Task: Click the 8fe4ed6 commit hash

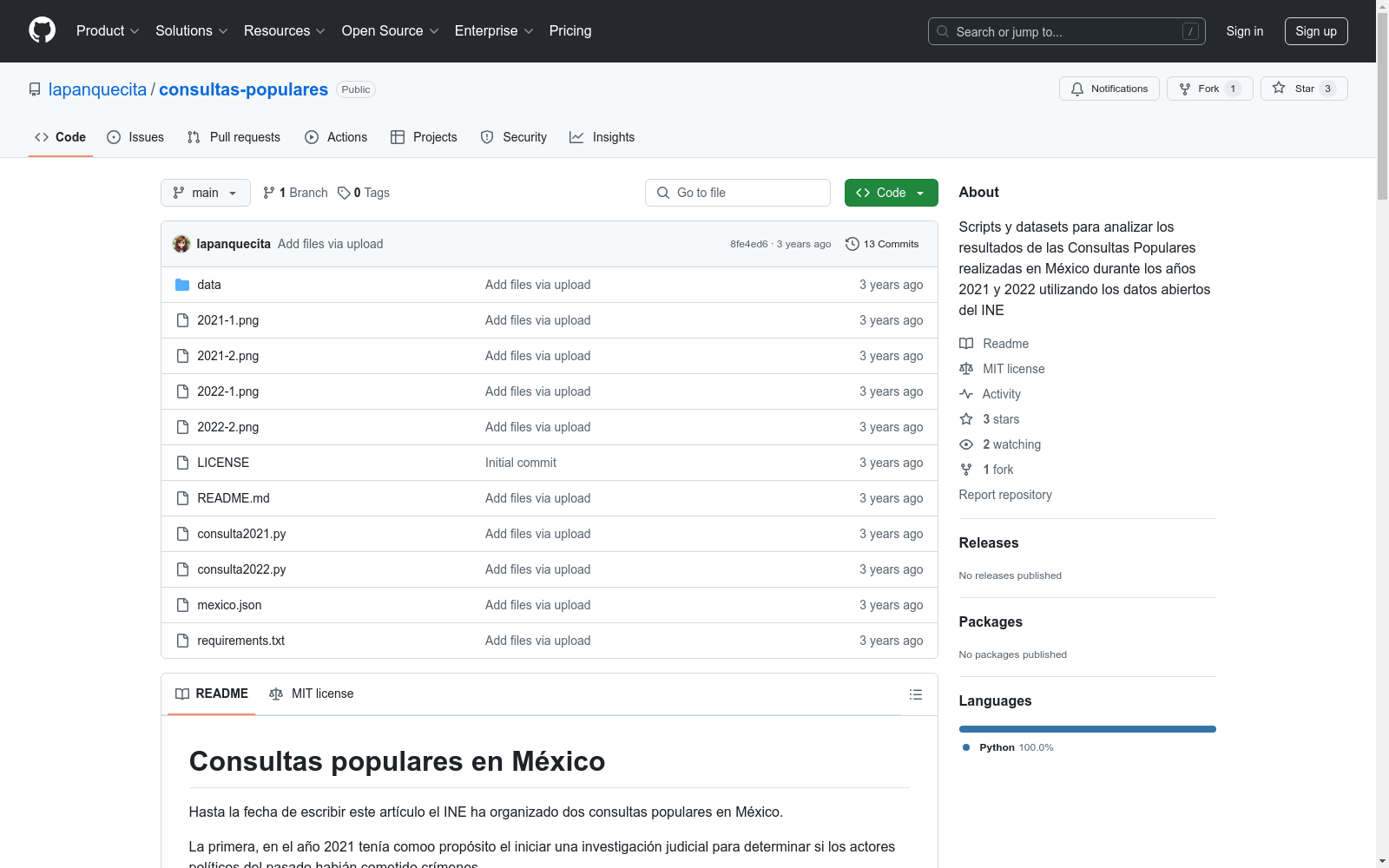Action: coord(749,244)
